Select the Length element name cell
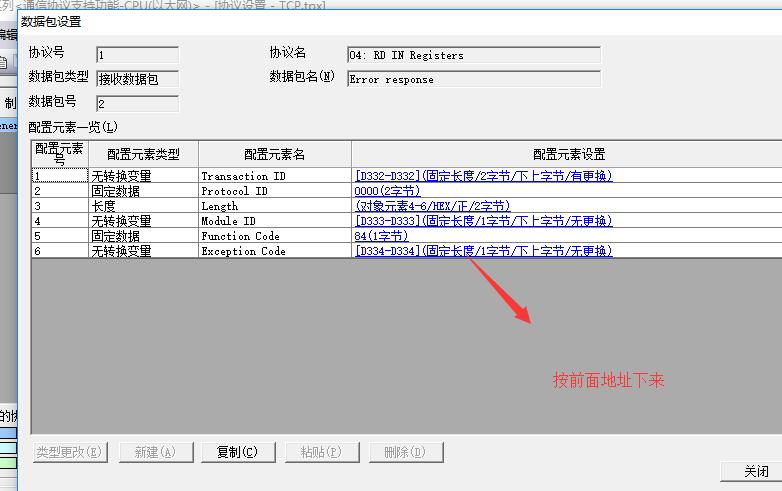782x491 pixels. [275, 206]
